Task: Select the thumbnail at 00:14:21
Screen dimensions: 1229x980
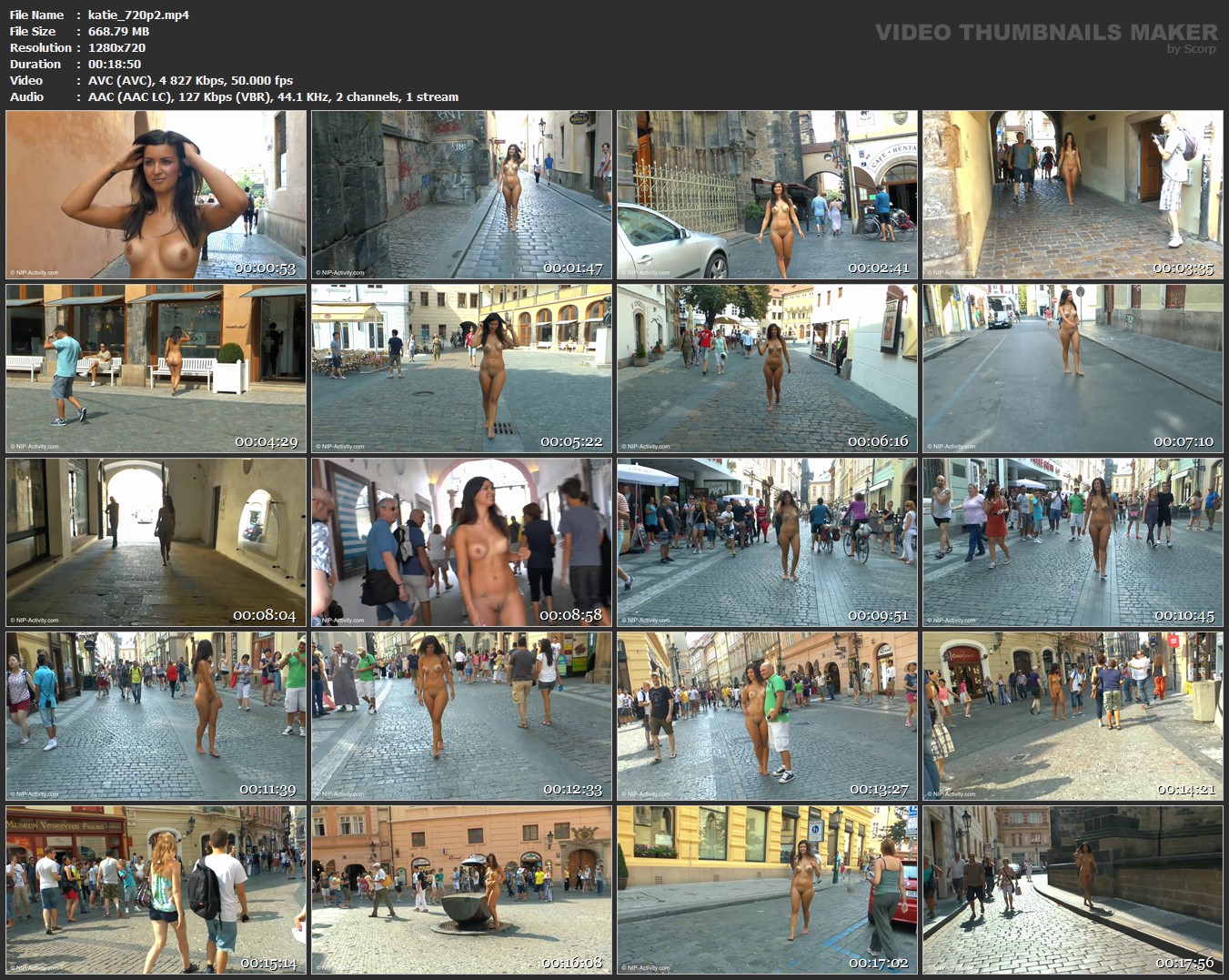Action: [1073, 716]
